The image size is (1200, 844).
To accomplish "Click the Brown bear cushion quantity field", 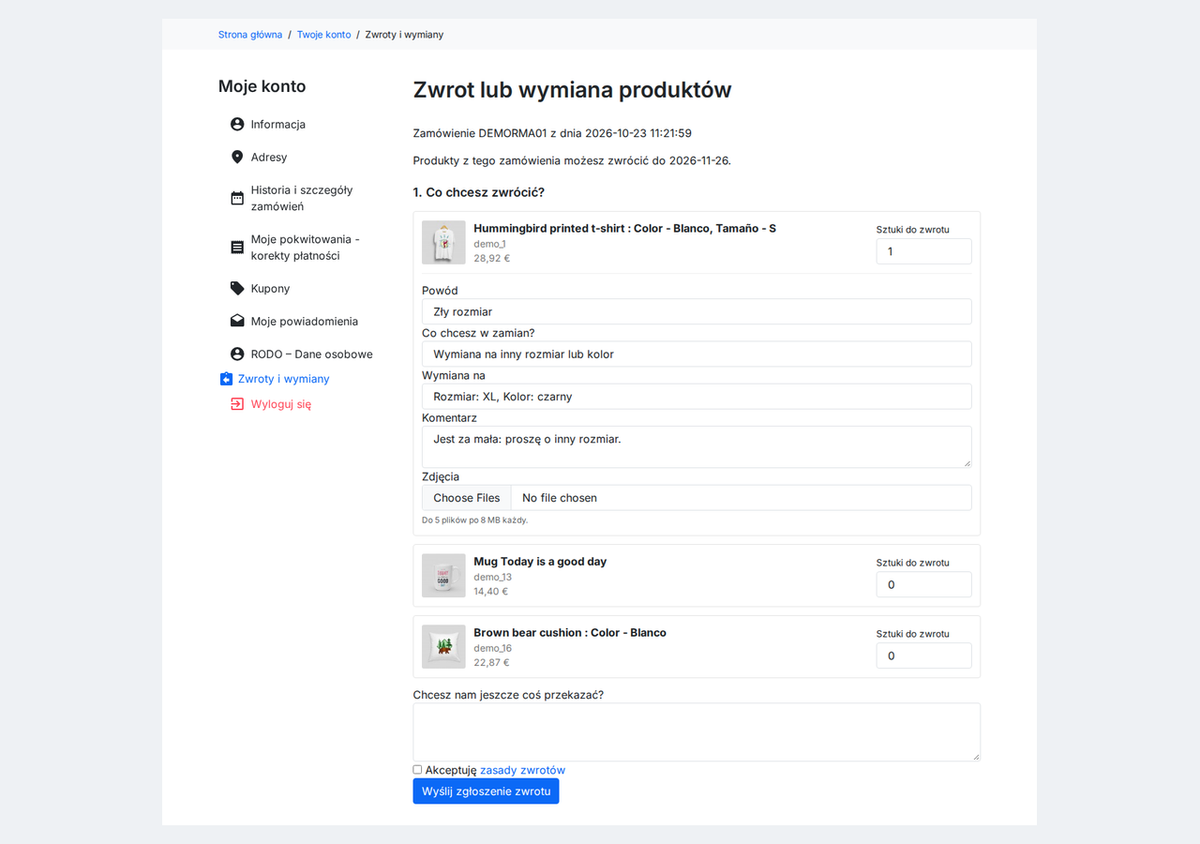I will pyautogui.click(x=924, y=656).
